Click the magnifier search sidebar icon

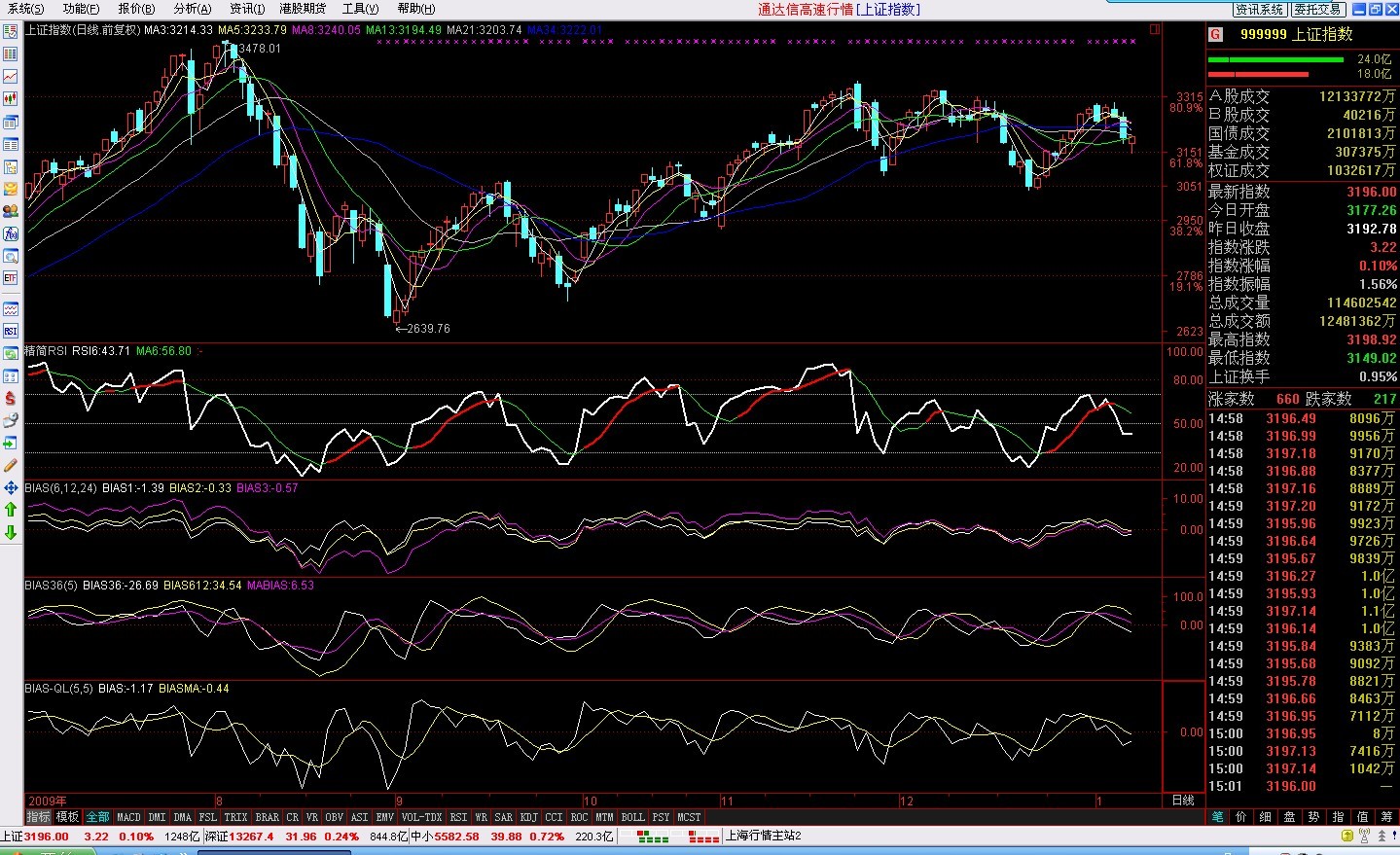[11, 256]
